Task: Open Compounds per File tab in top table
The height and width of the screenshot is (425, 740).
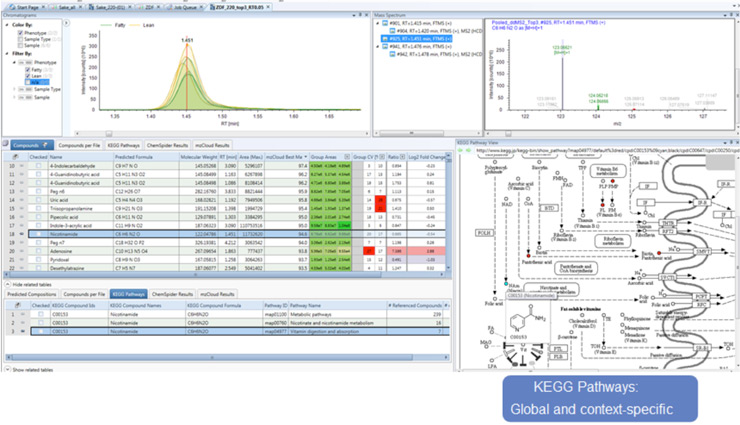Action: (79, 145)
